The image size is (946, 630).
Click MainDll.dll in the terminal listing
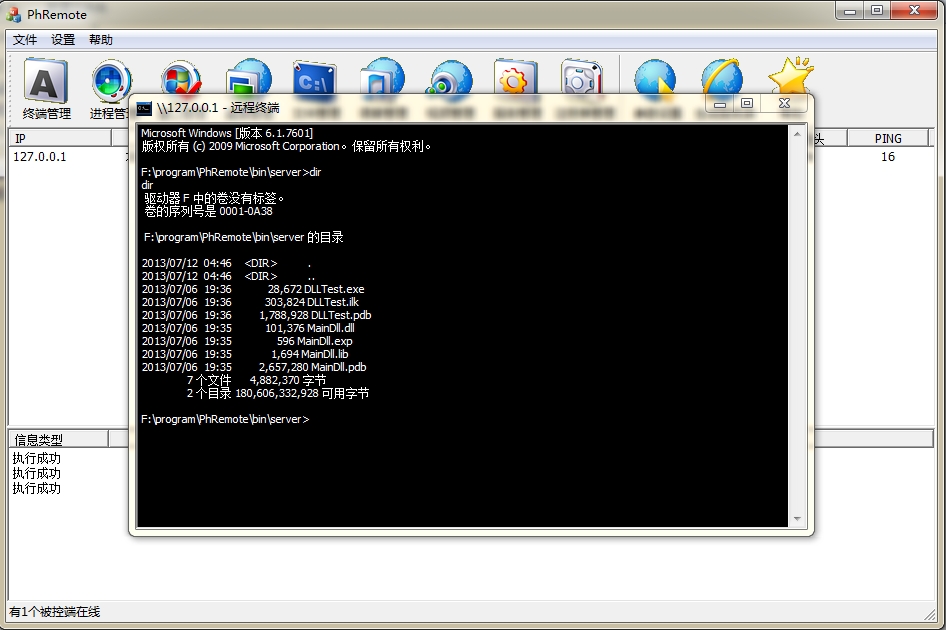click(x=331, y=328)
